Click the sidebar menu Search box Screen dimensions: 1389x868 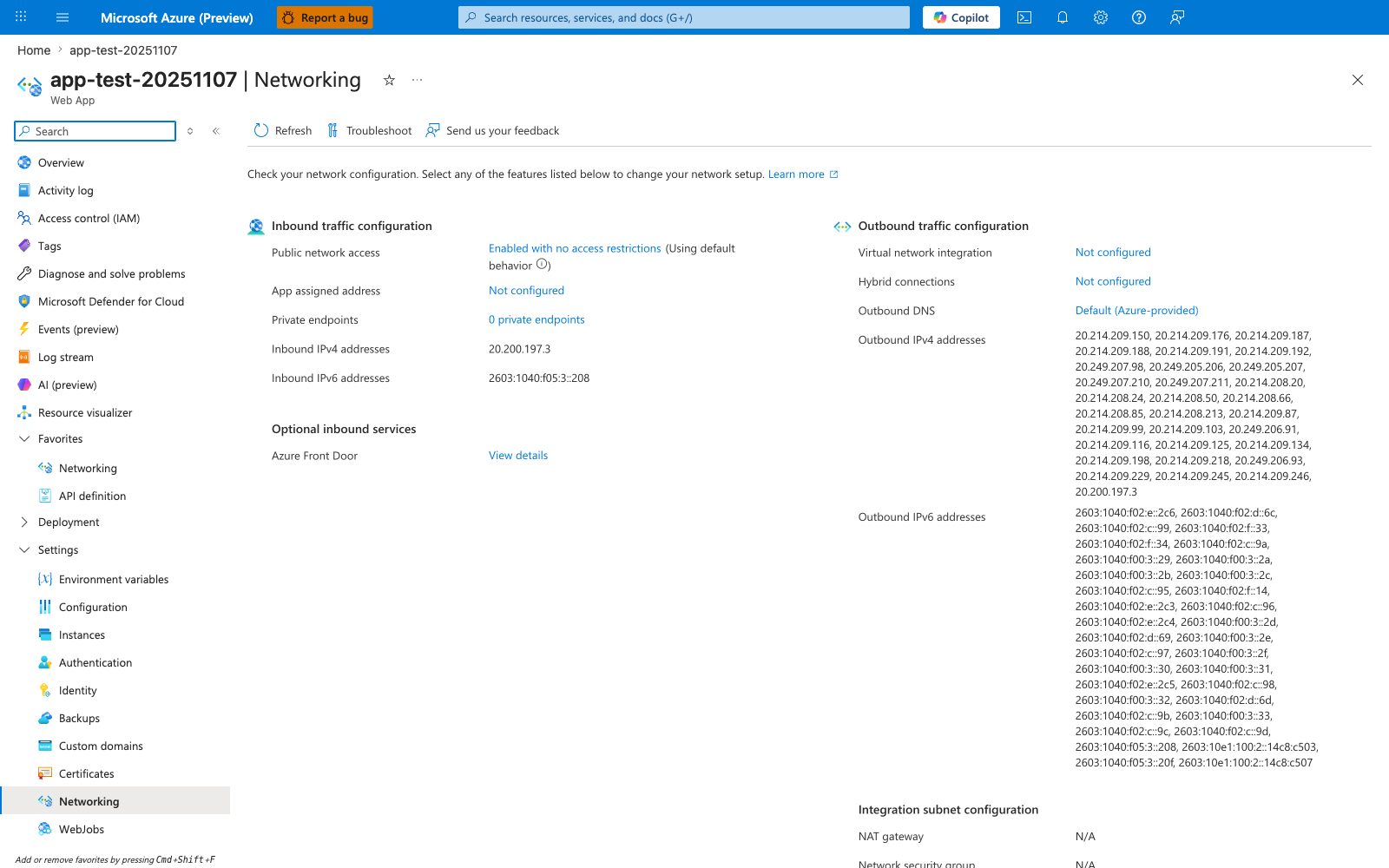(x=95, y=131)
